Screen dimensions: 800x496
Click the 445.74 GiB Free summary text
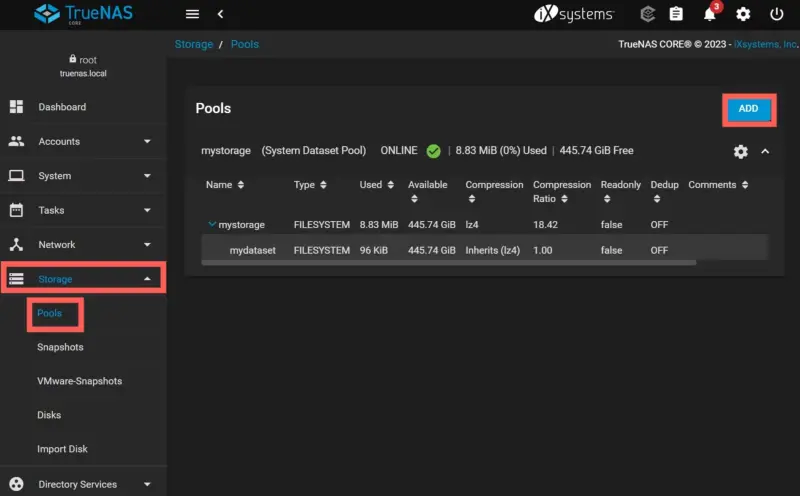point(596,151)
